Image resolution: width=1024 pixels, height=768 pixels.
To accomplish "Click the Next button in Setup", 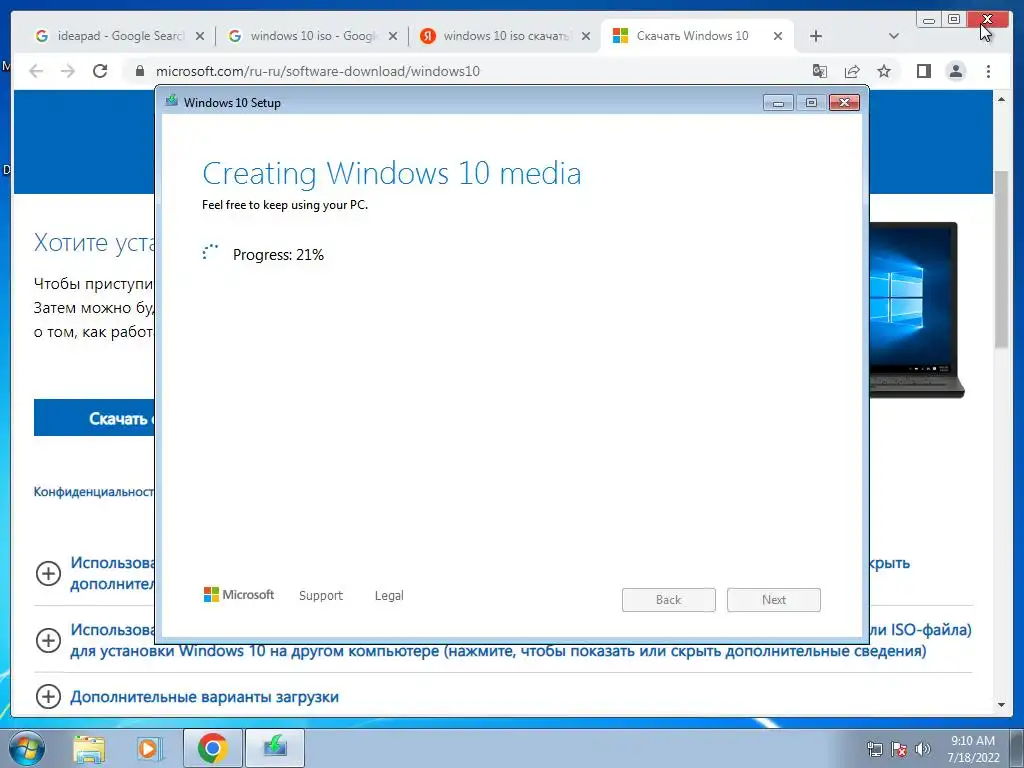I will (x=774, y=600).
